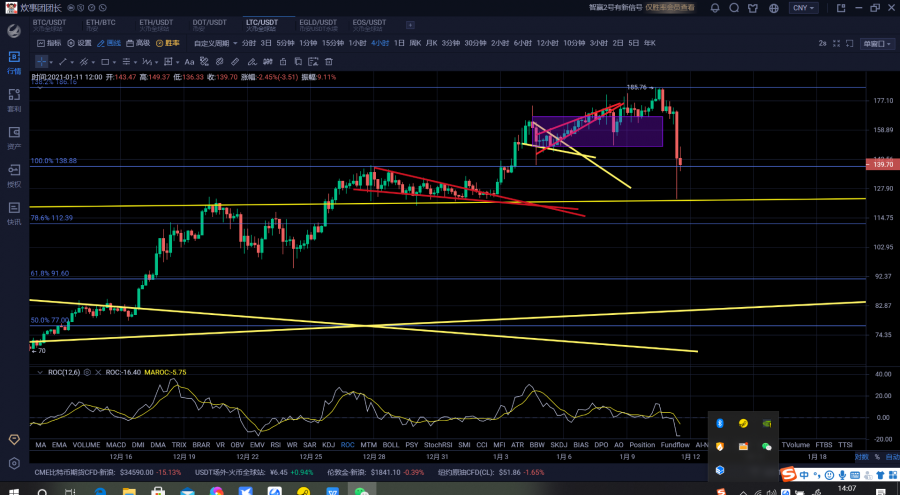
Task: Open the CNY currency dropdown
Action: coord(803,8)
